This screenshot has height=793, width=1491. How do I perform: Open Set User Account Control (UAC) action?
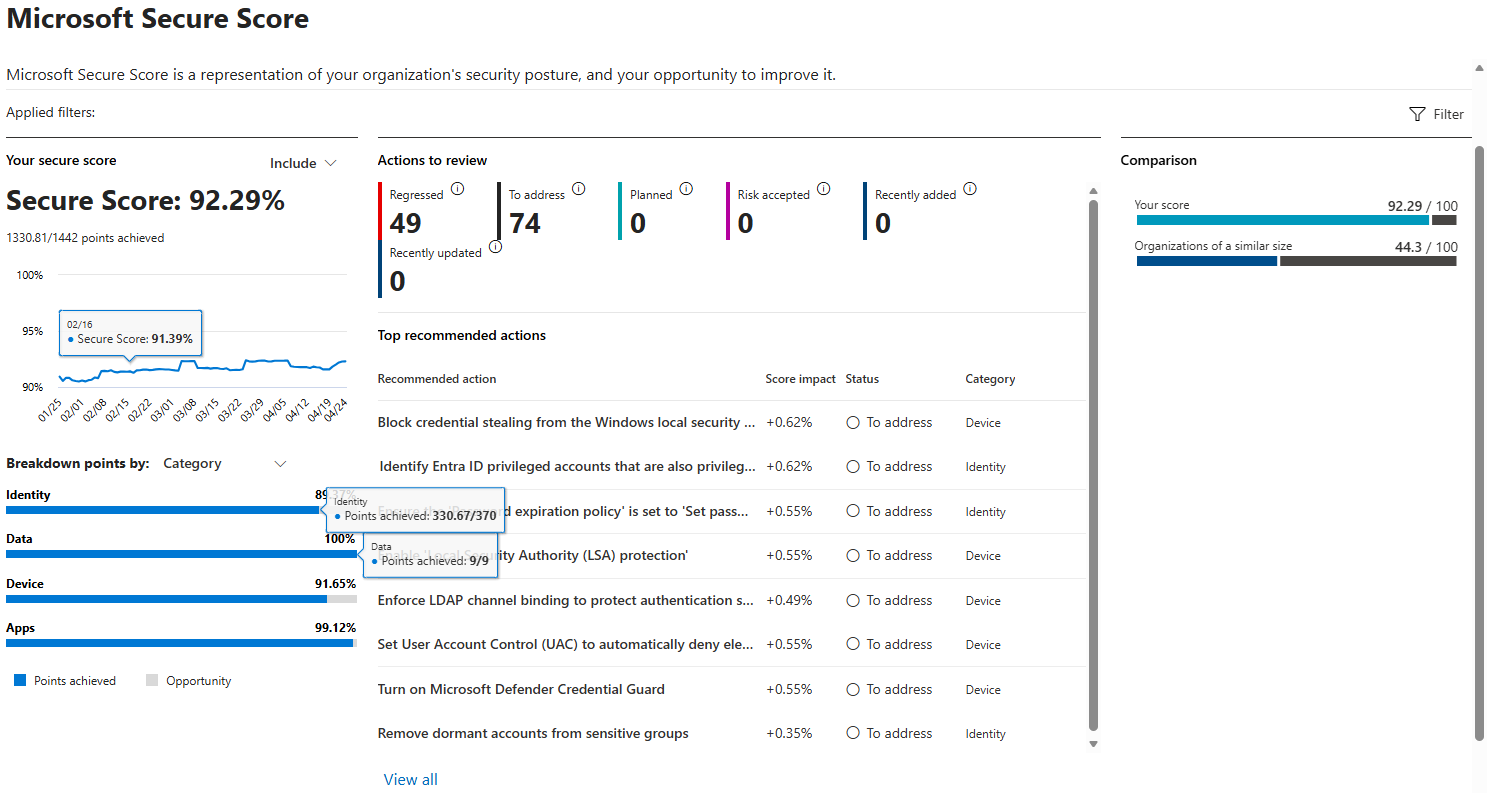566,645
